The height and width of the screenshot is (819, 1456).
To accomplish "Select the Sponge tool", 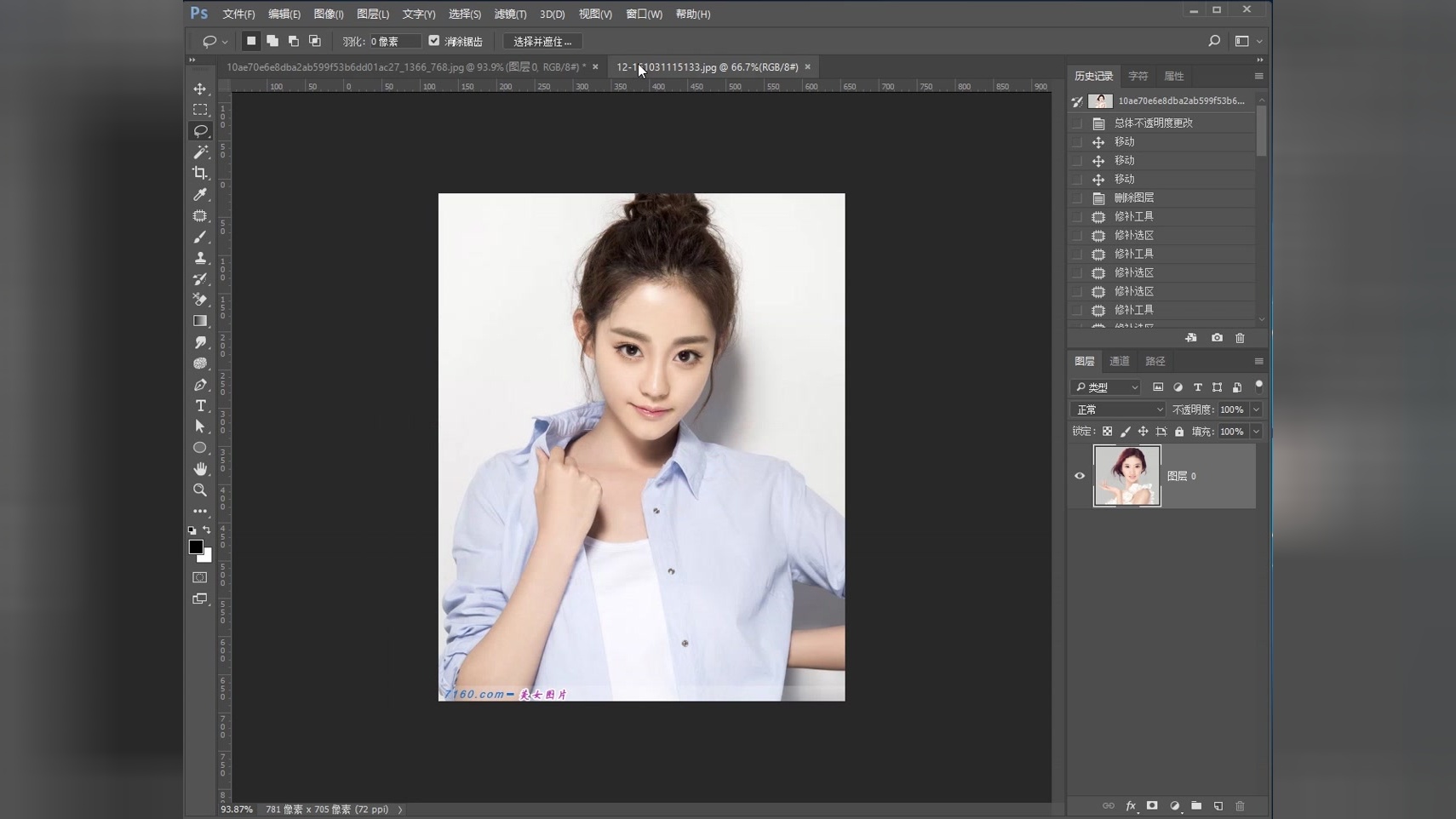I will click(200, 364).
